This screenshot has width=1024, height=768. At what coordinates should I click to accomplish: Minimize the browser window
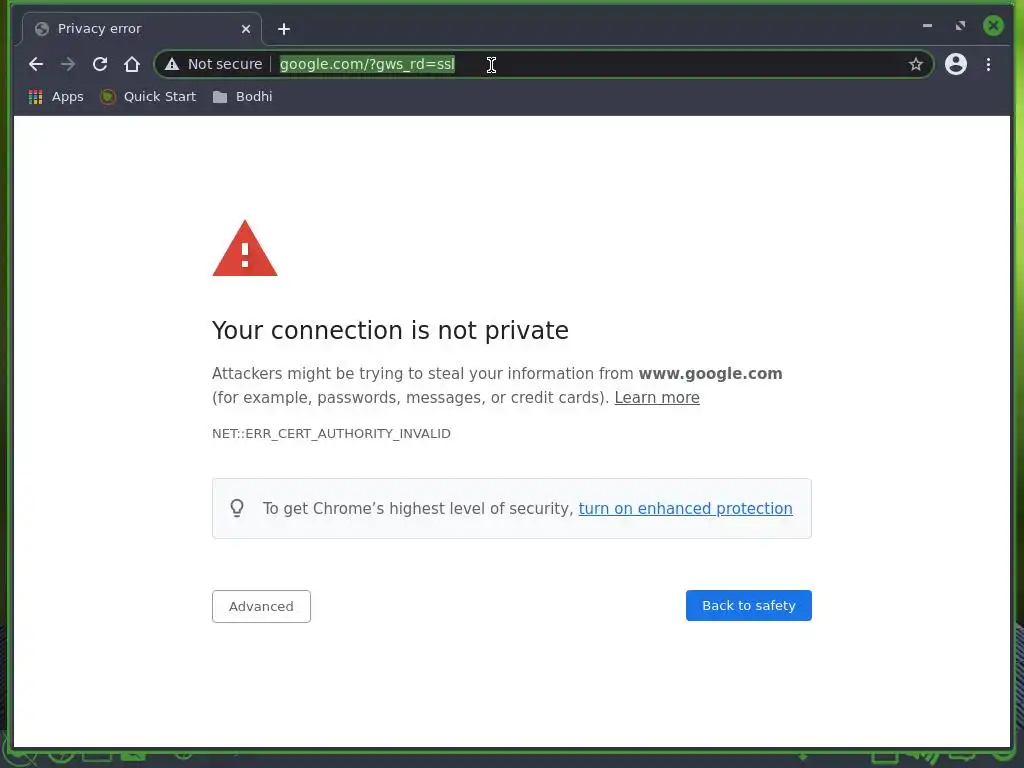(927, 25)
